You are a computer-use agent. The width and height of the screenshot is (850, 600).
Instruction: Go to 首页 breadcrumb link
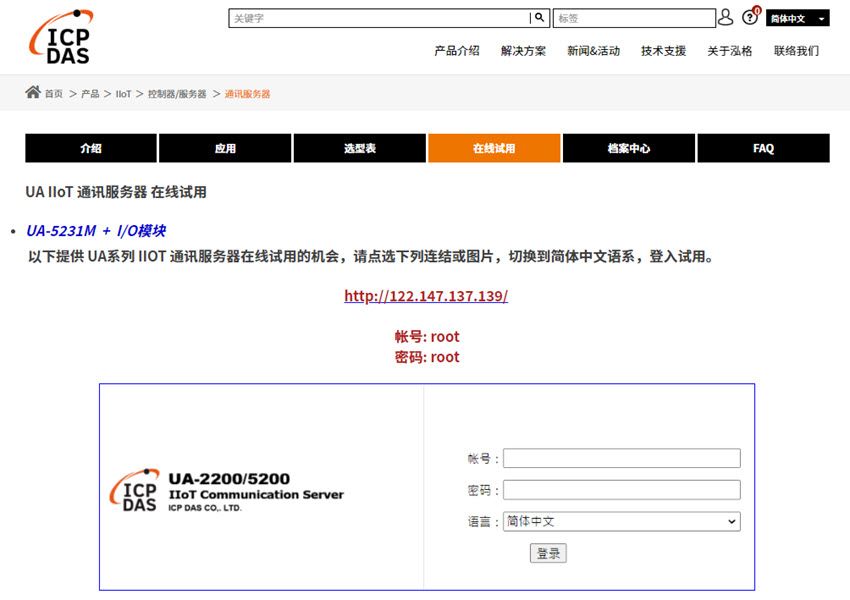click(54, 94)
